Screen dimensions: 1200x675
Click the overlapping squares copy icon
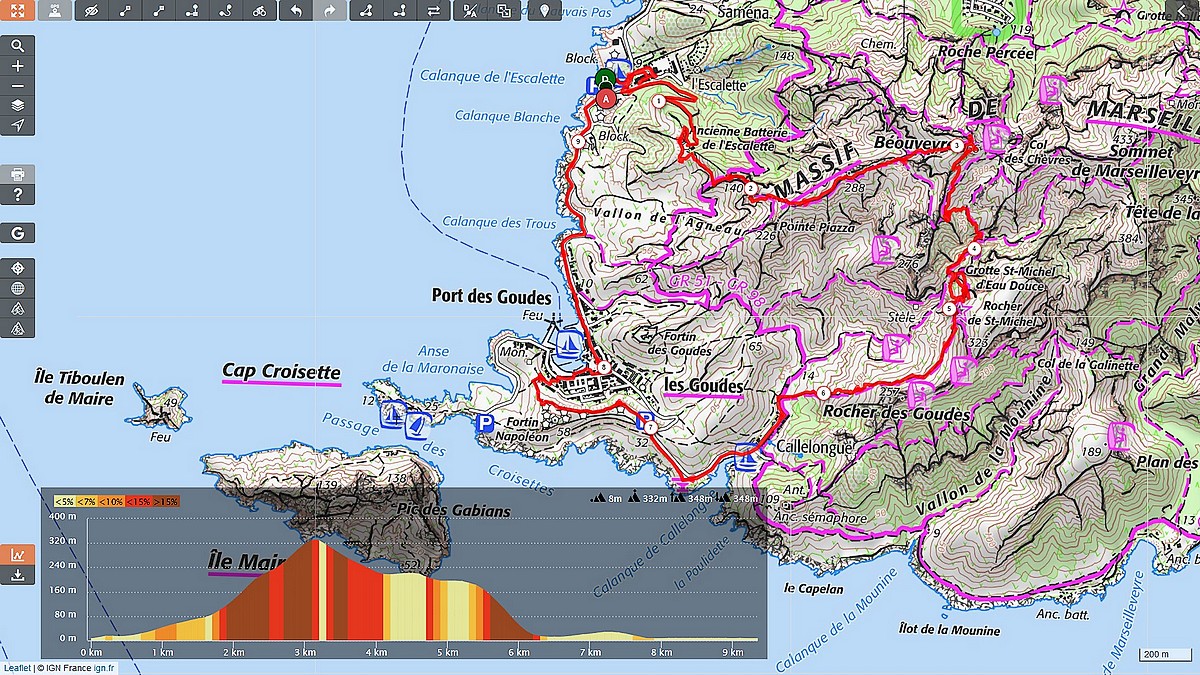click(504, 11)
